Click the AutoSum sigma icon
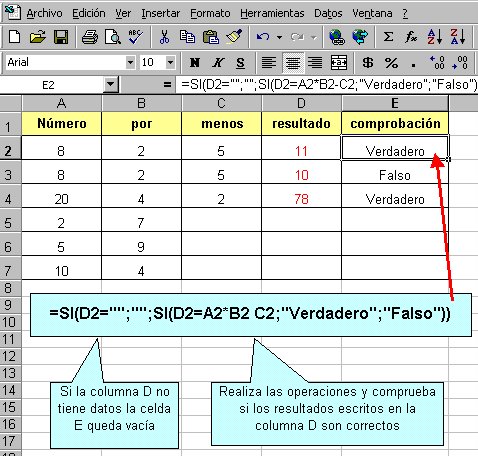Screen dimensions: 478x456 [388, 37]
